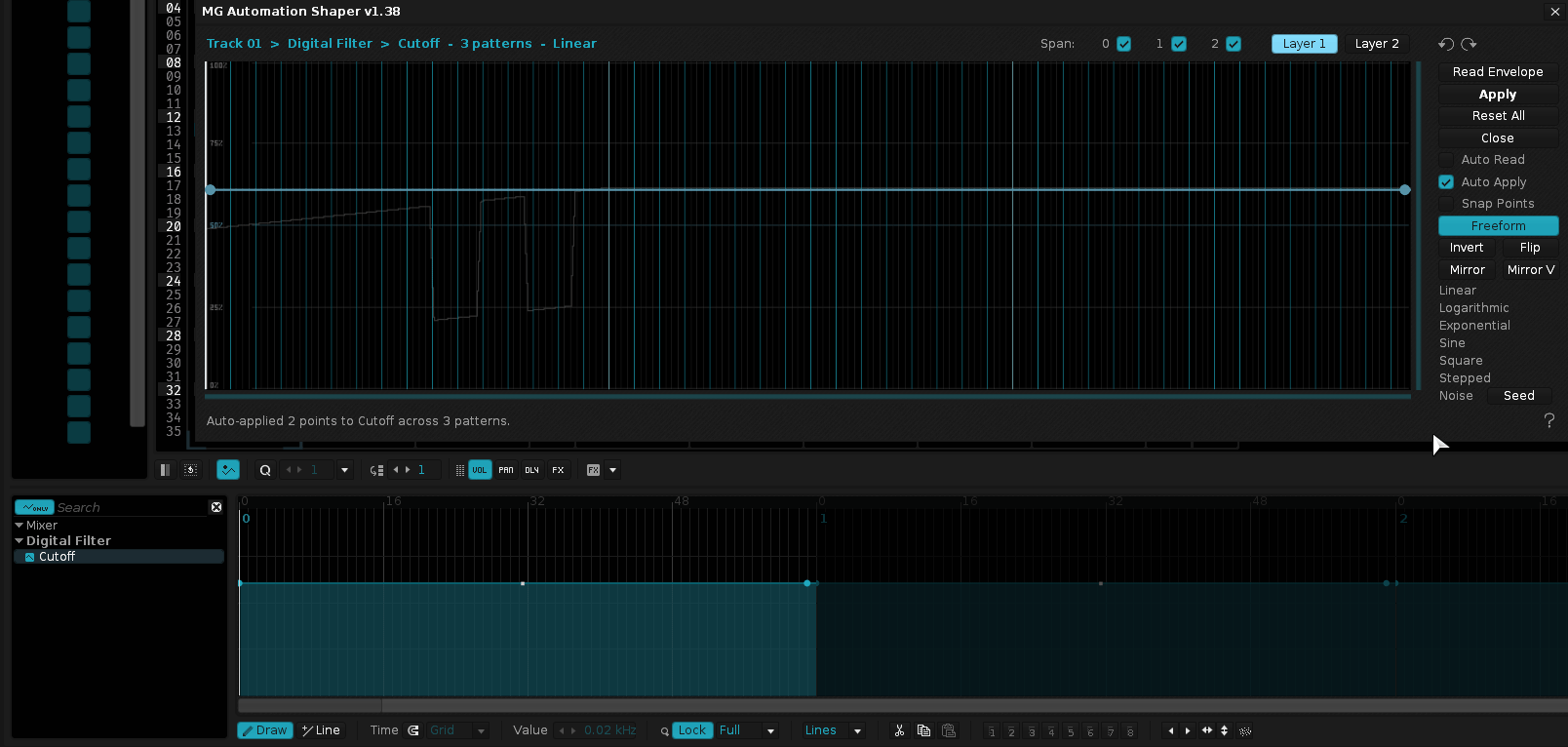This screenshot has width=1568, height=747.
Task: Disable the Auto Apply checkbox
Action: click(x=1446, y=182)
